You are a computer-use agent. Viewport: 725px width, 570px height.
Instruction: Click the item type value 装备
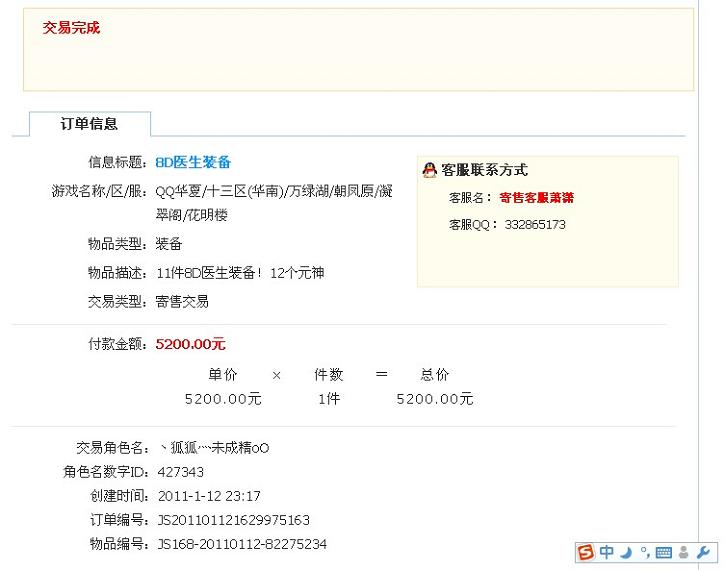point(169,244)
